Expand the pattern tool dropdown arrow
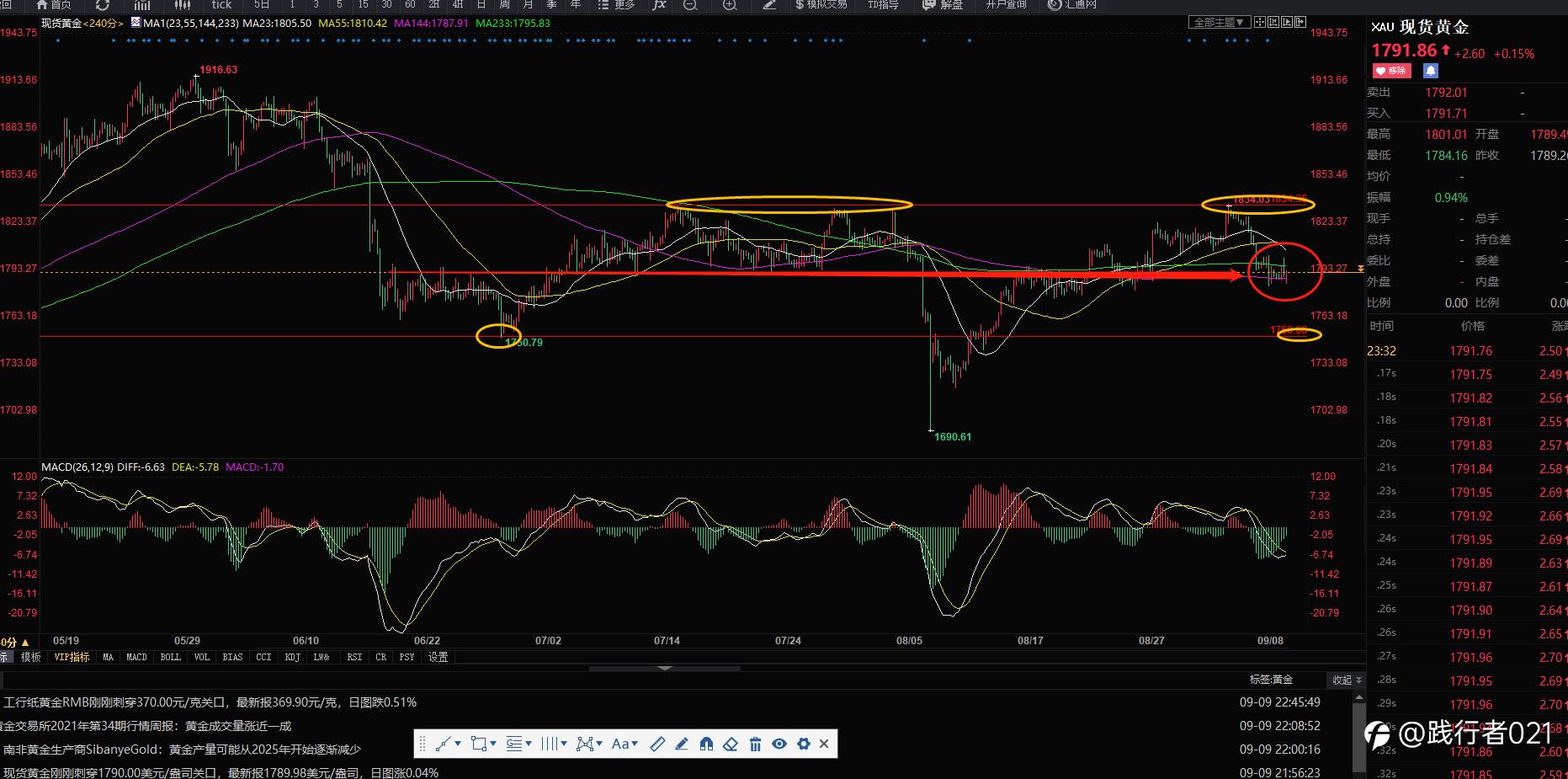Viewport: 1568px width, 779px height. point(599,744)
